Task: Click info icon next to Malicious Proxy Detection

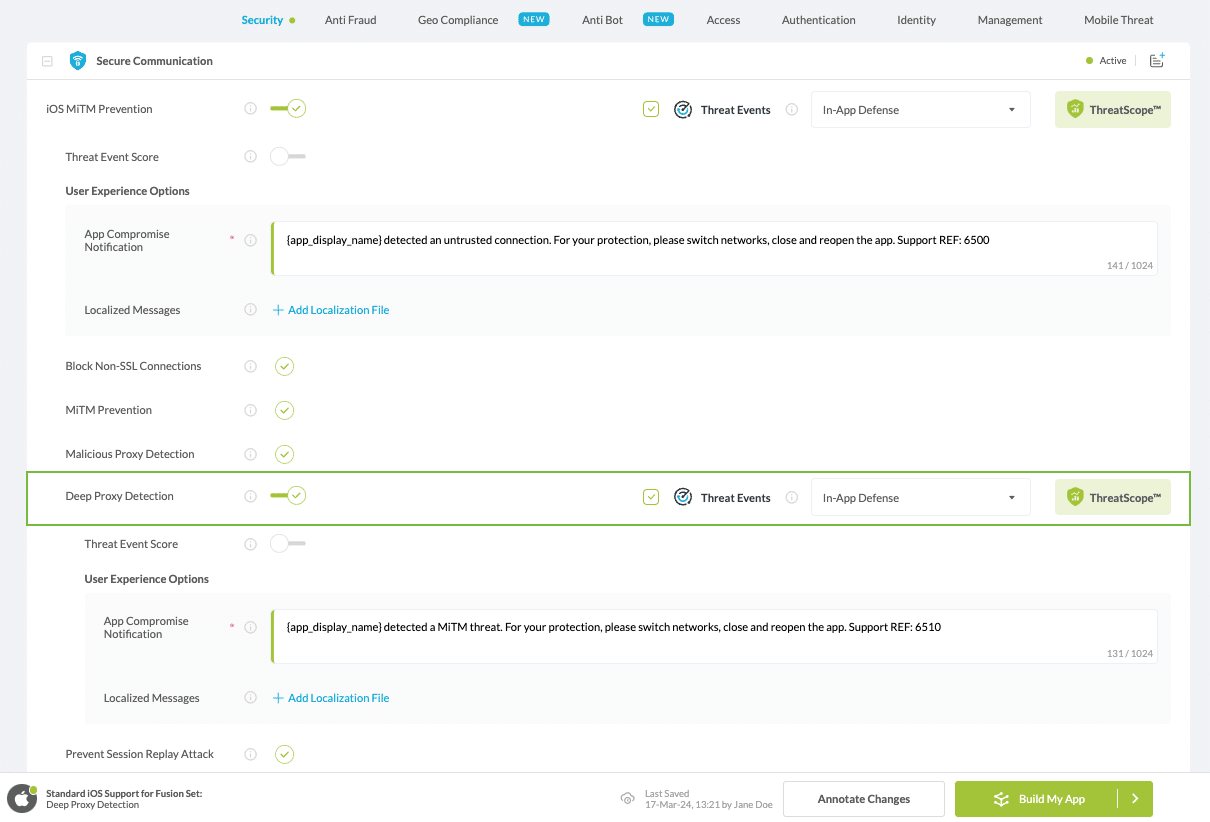Action: [x=251, y=454]
